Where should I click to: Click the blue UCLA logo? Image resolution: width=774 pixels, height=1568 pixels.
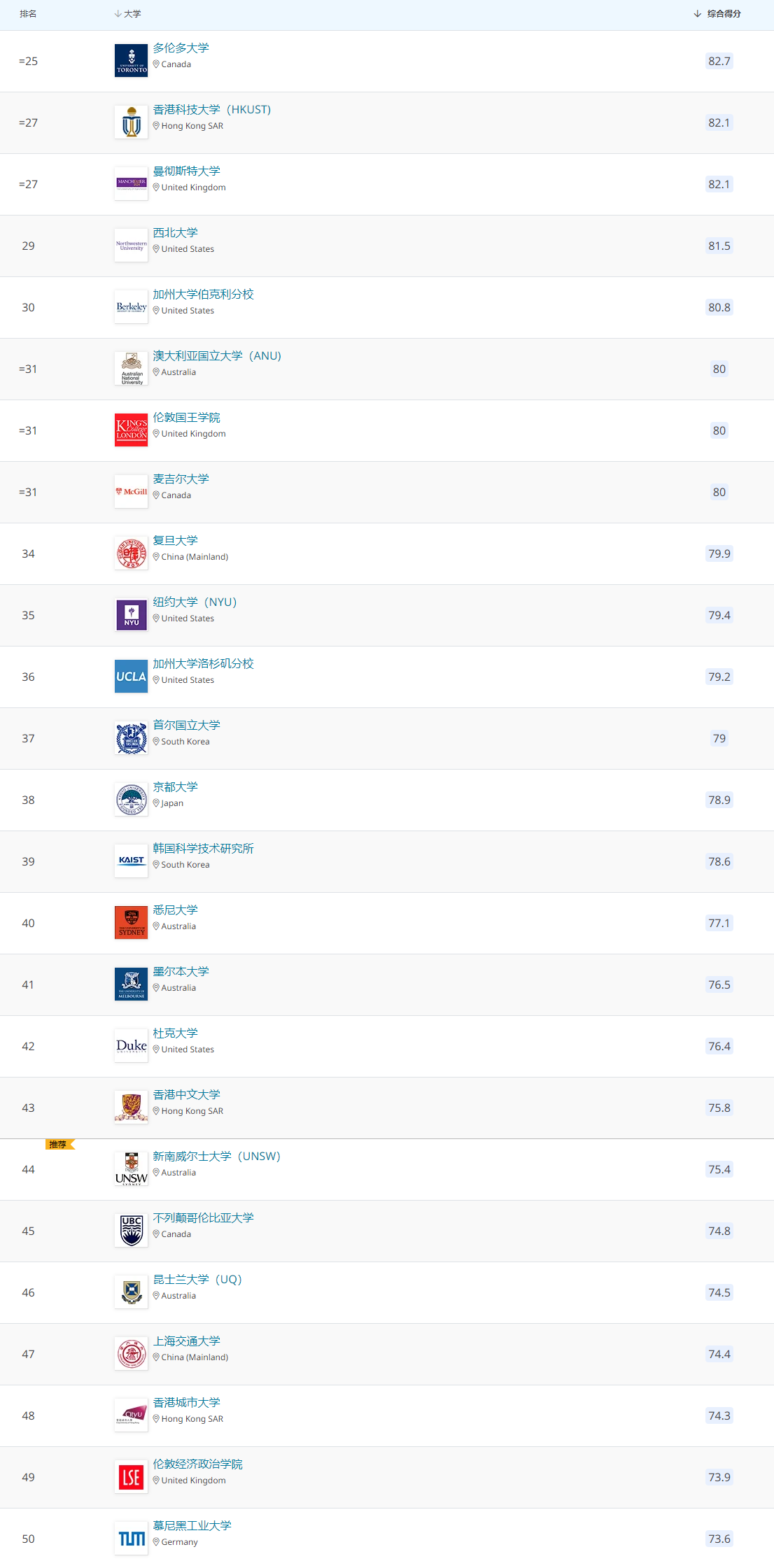[132, 677]
